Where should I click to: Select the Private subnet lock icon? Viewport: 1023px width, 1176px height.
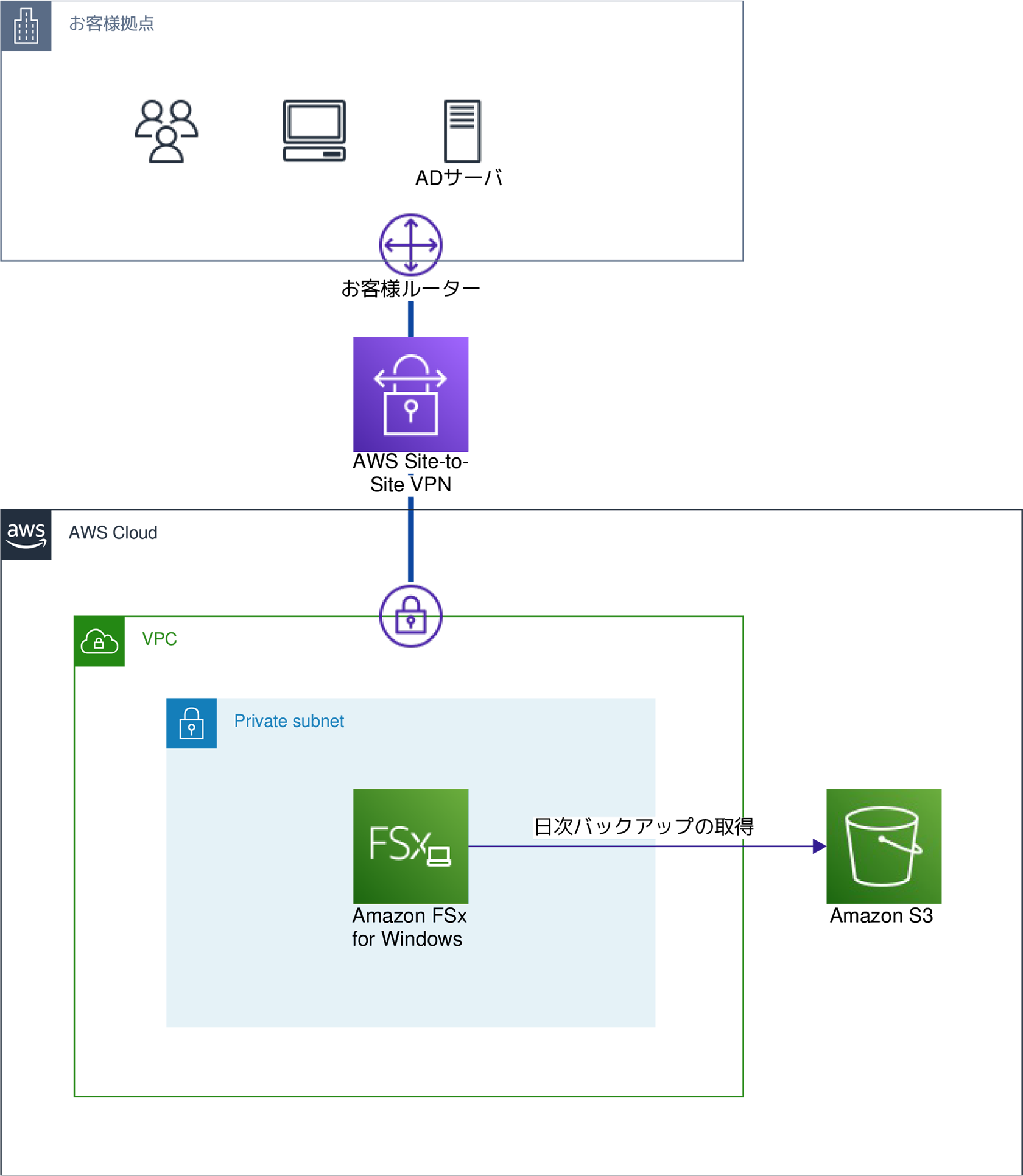[192, 724]
